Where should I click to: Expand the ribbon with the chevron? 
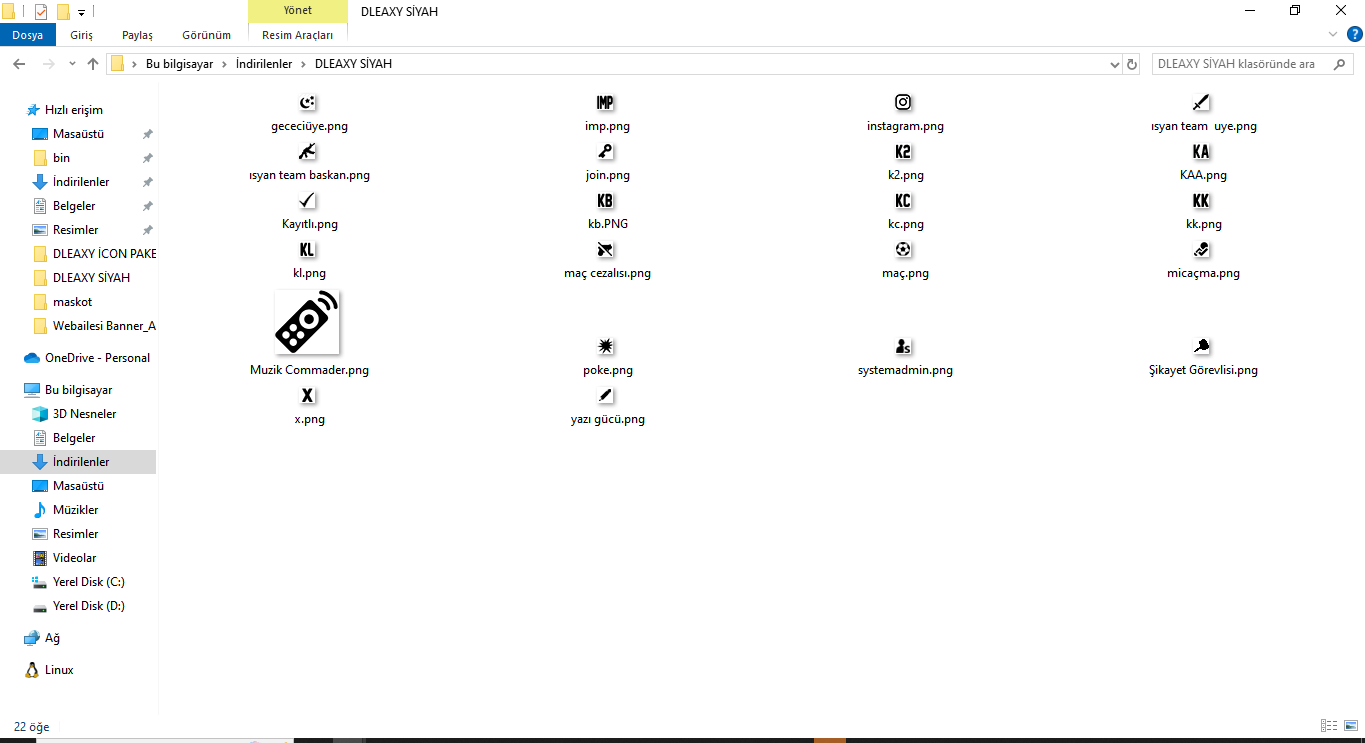(x=1332, y=35)
